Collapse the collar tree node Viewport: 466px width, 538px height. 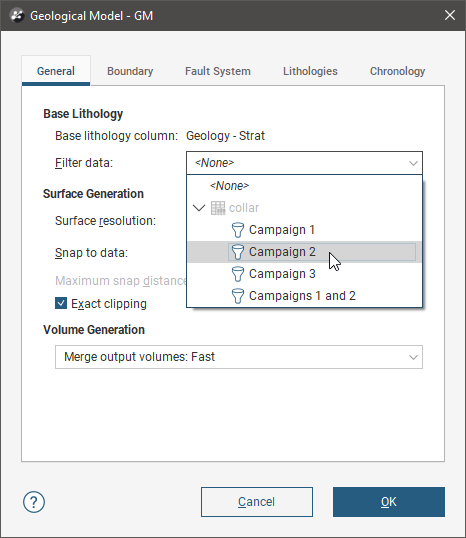click(x=199, y=208)
